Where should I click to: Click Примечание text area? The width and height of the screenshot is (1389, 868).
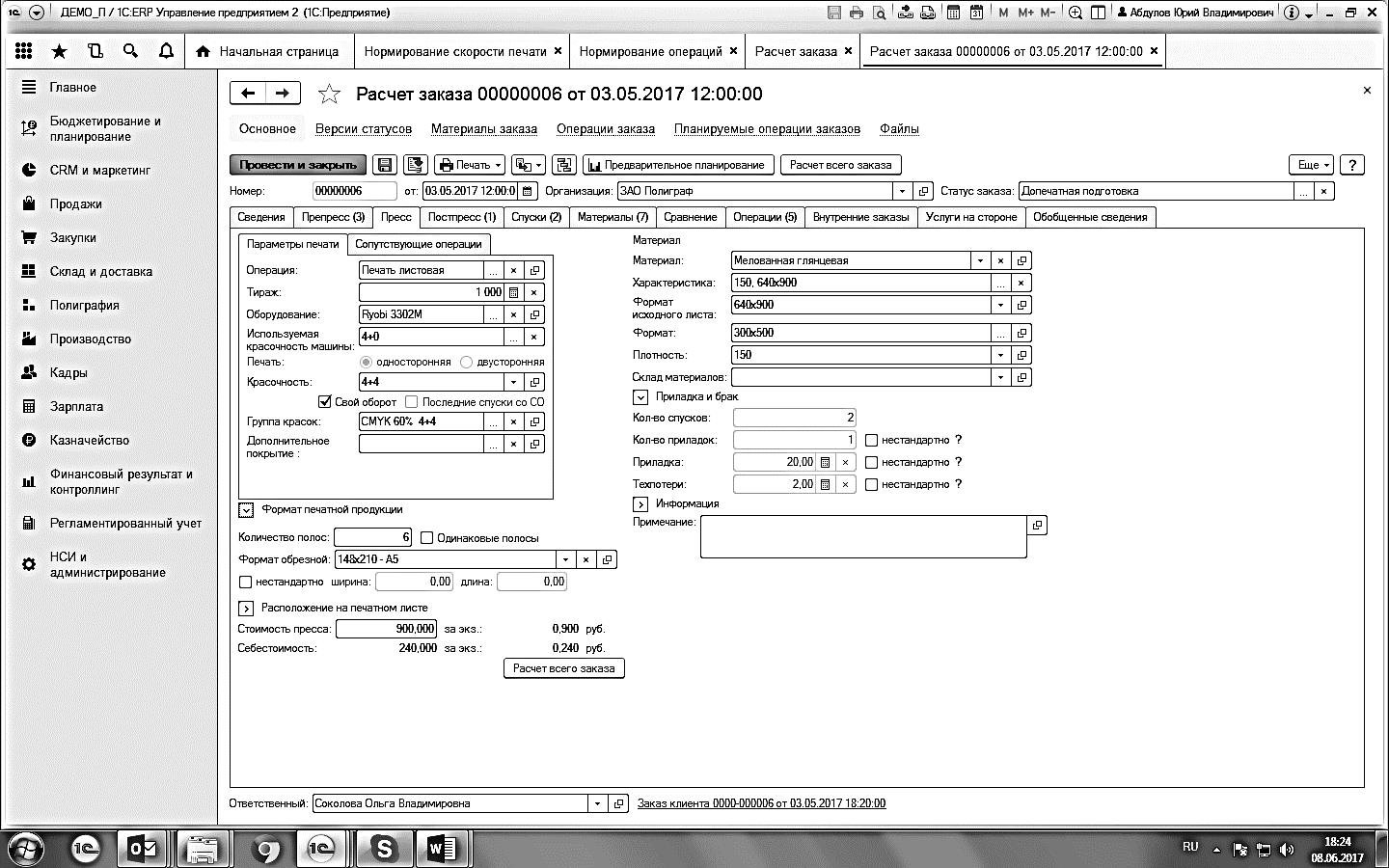pyautogui.click(x=863, y=536)
